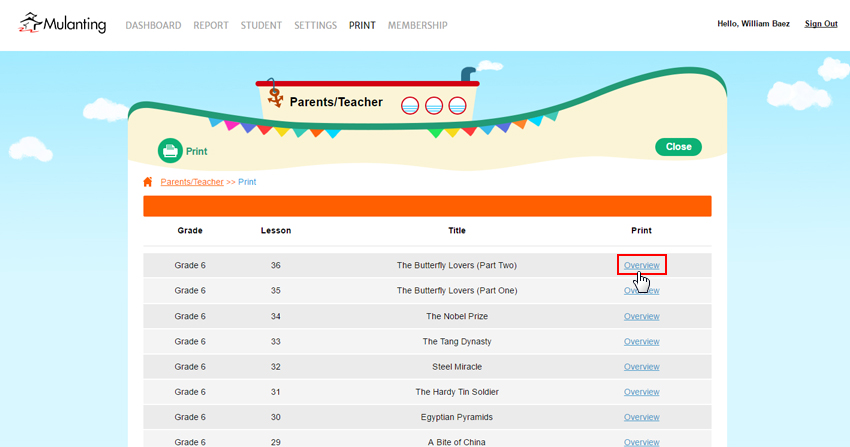
Task: Follow the Parents/Teacher breadcrumb link
Action: click(192, 182)
